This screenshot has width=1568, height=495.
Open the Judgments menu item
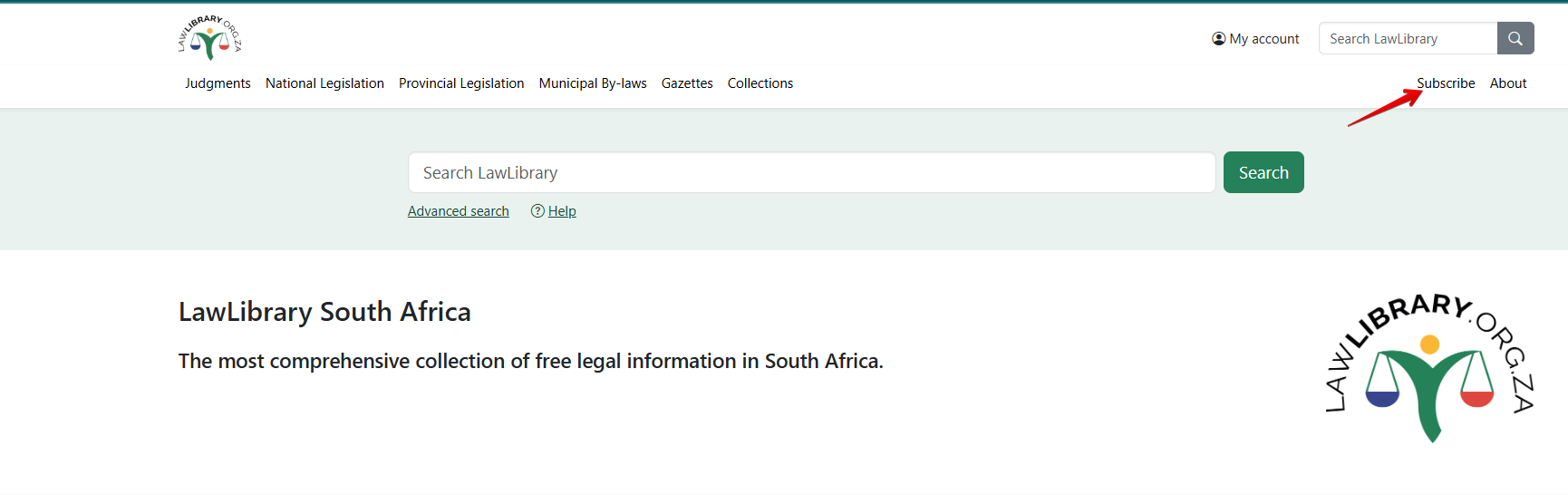click(218, 83)
